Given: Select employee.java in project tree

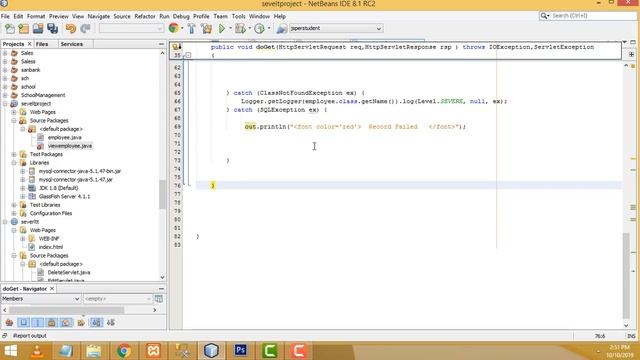Looking at the screenshot, I should [x=64, y=138].
